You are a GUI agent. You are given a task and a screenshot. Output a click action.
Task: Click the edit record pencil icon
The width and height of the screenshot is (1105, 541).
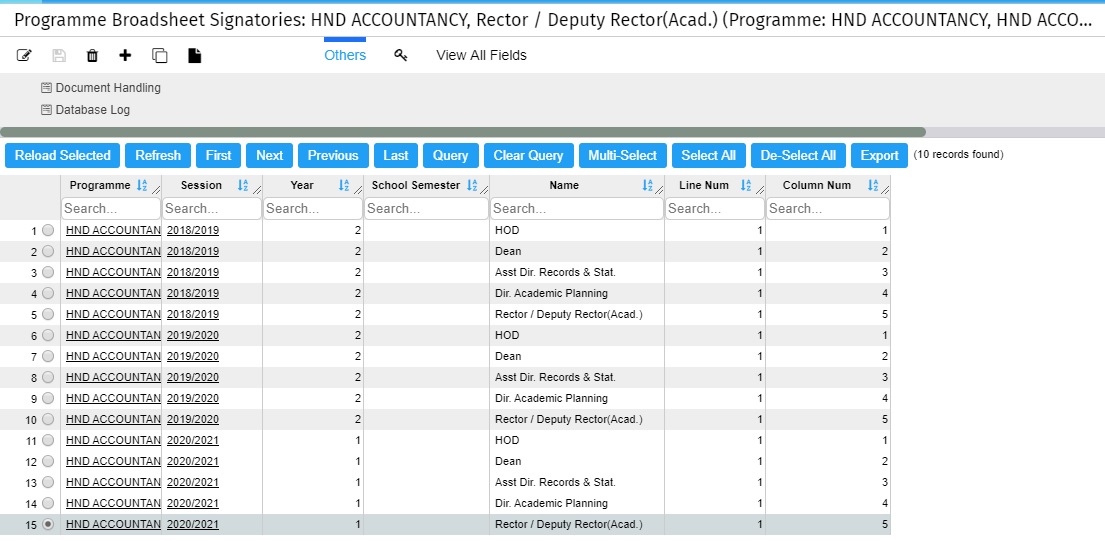pyautogui.click(x=25, y=55)
